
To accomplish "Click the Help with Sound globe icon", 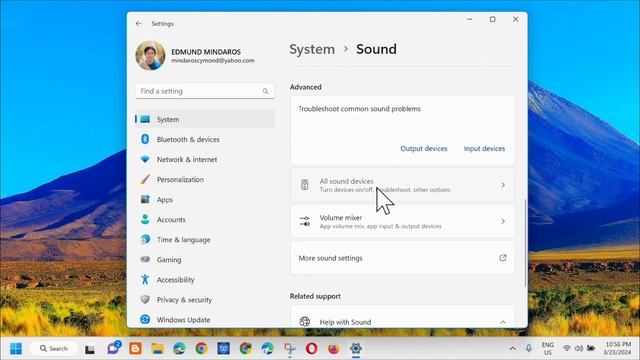I will (304, 322).
